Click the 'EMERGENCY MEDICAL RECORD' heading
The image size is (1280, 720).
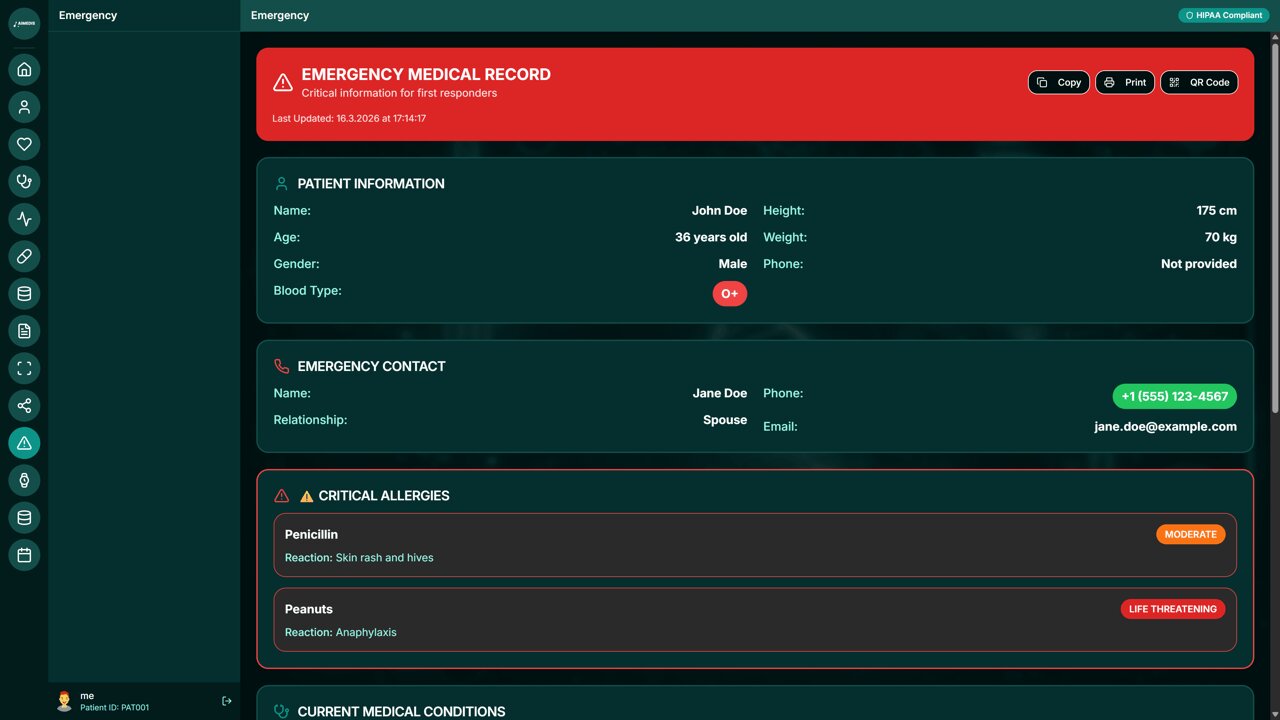click(x=426, y=75)
